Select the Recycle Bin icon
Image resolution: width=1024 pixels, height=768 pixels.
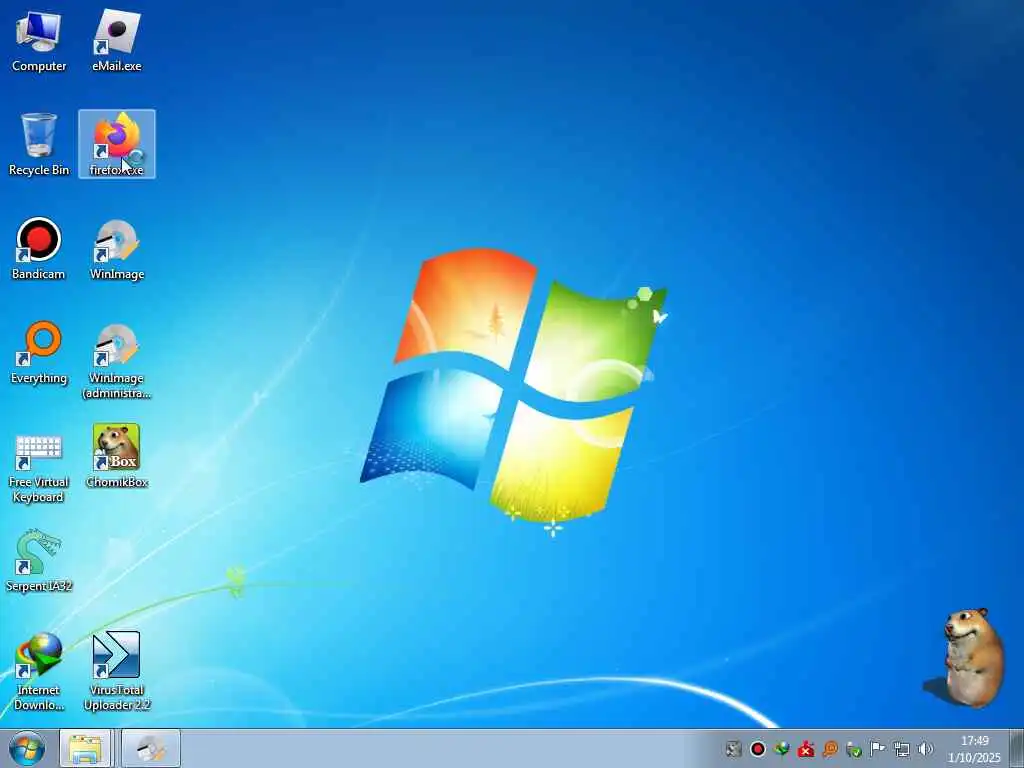coord(39,144)
